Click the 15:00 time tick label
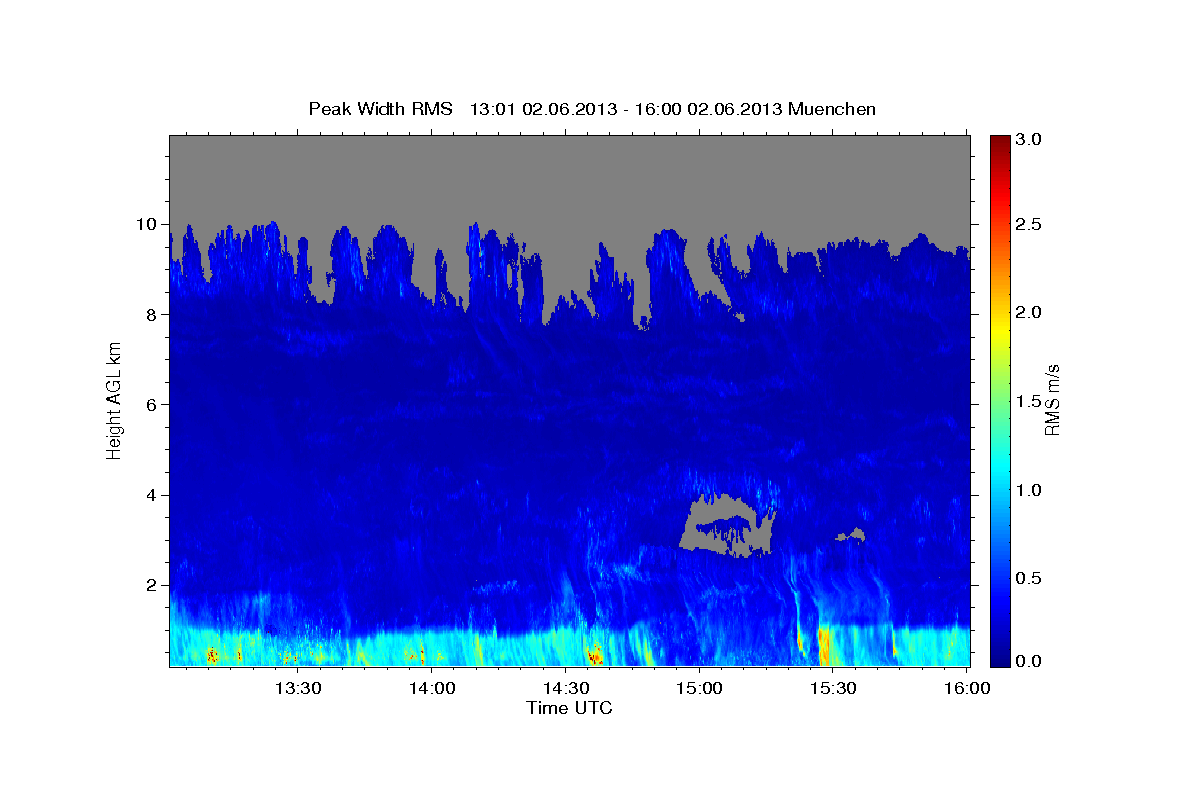Viewport: 1200px width, 800px height. [x=699, y=689]
